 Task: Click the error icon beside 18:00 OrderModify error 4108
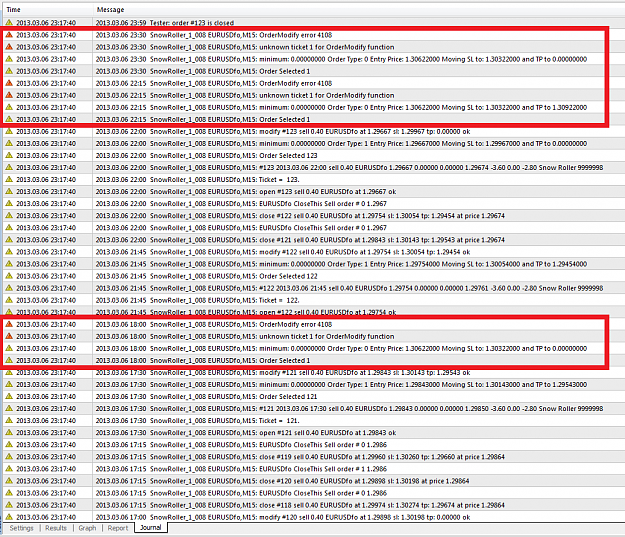click(x=9, y=324)
